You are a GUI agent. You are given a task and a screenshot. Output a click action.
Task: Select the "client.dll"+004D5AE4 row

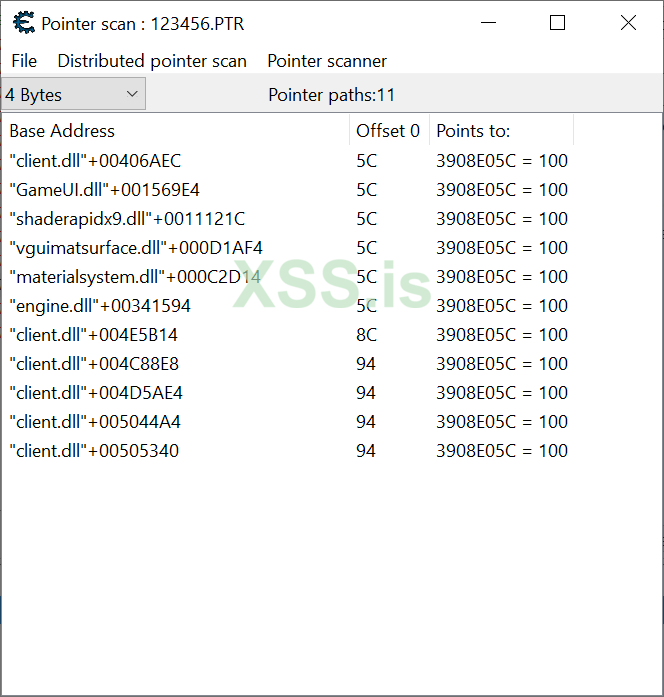coord(96,393)
